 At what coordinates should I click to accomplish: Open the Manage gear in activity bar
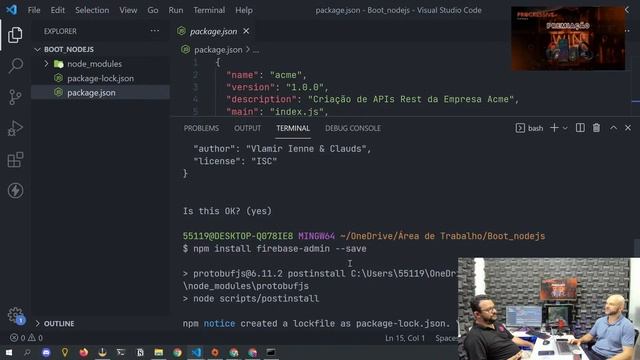point(16,315)
